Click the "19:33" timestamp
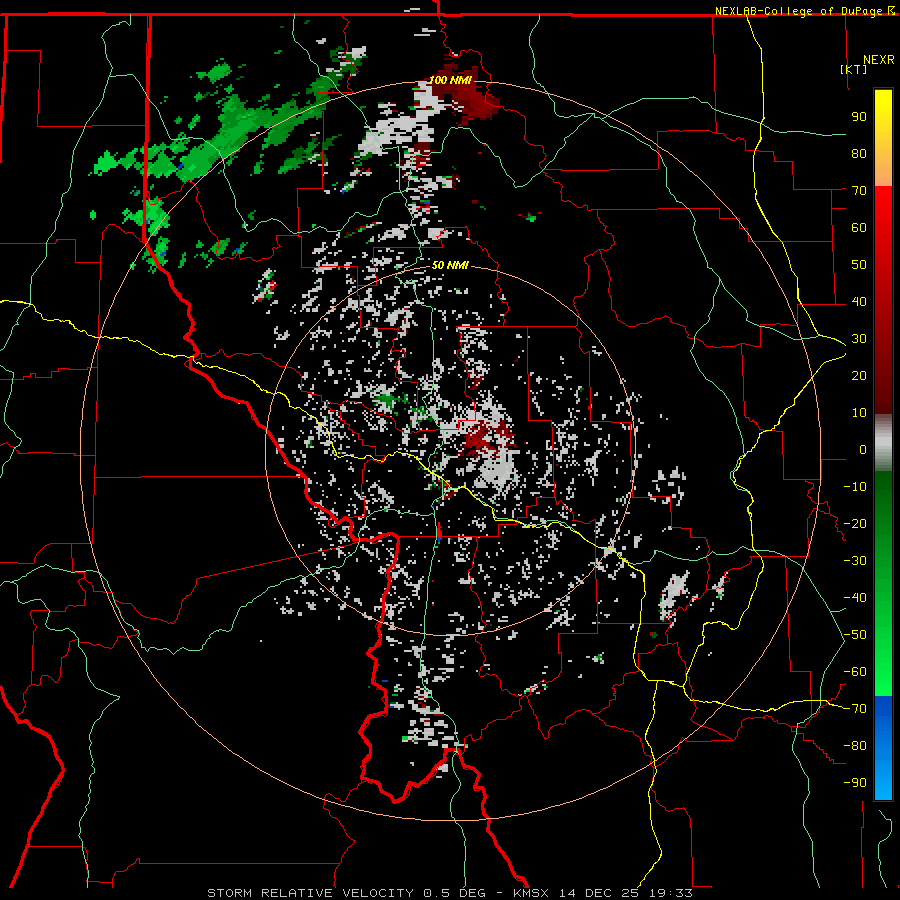This screenshot has width=900, height=900. coord(670,893)
